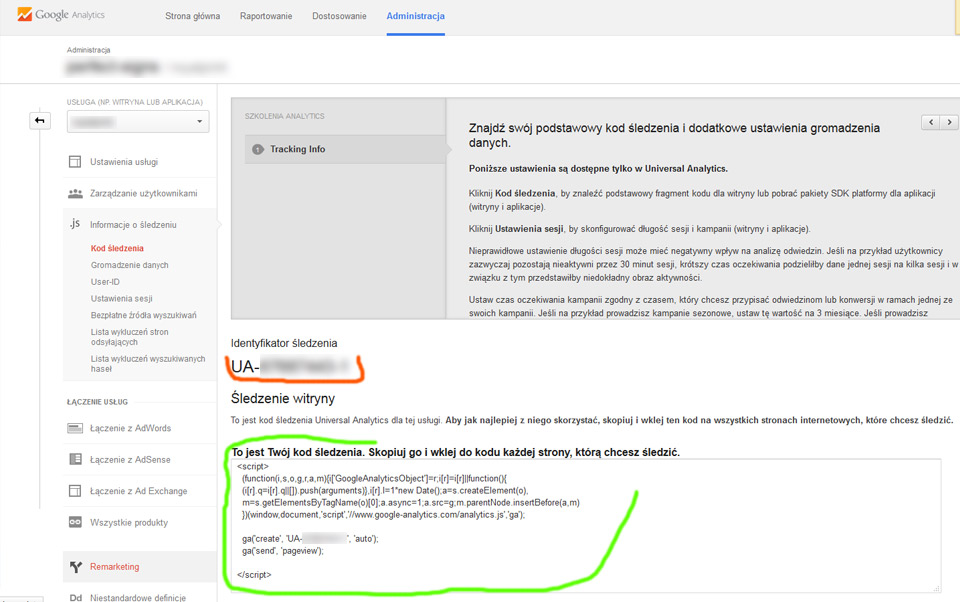
Task: Click the step 1 number badge
Action: 258,149
